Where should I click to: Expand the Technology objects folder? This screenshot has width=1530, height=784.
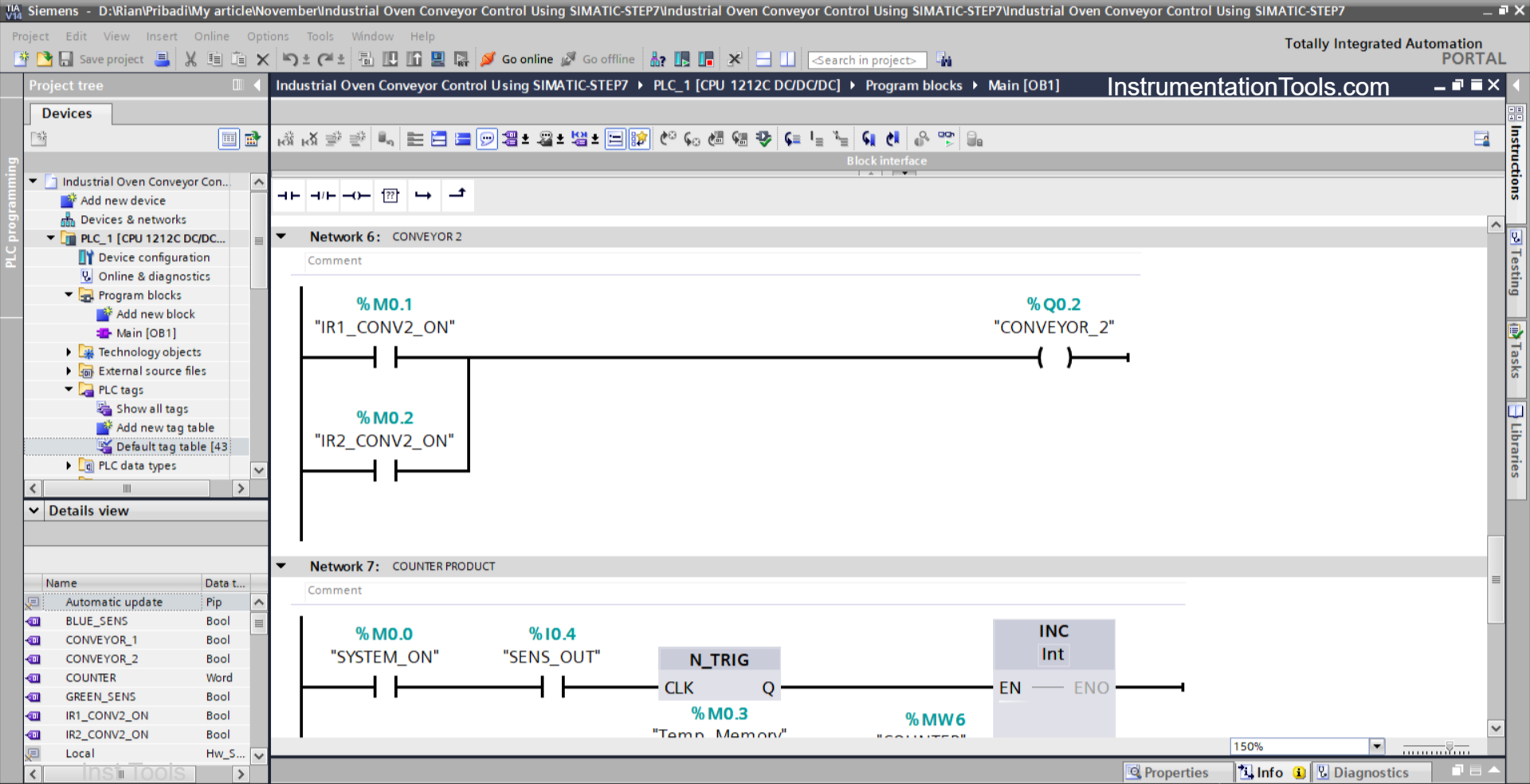pyautogui.click(x=68, y=351)
